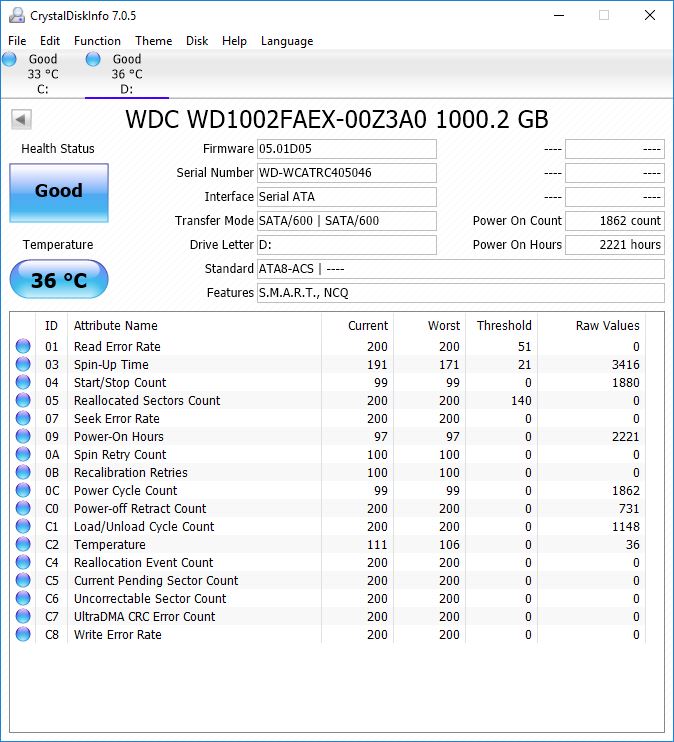This screenshot has width=674, height=742.
Task: Click raw value 731 in Power-off Retract row
Action: pos(629,509)
